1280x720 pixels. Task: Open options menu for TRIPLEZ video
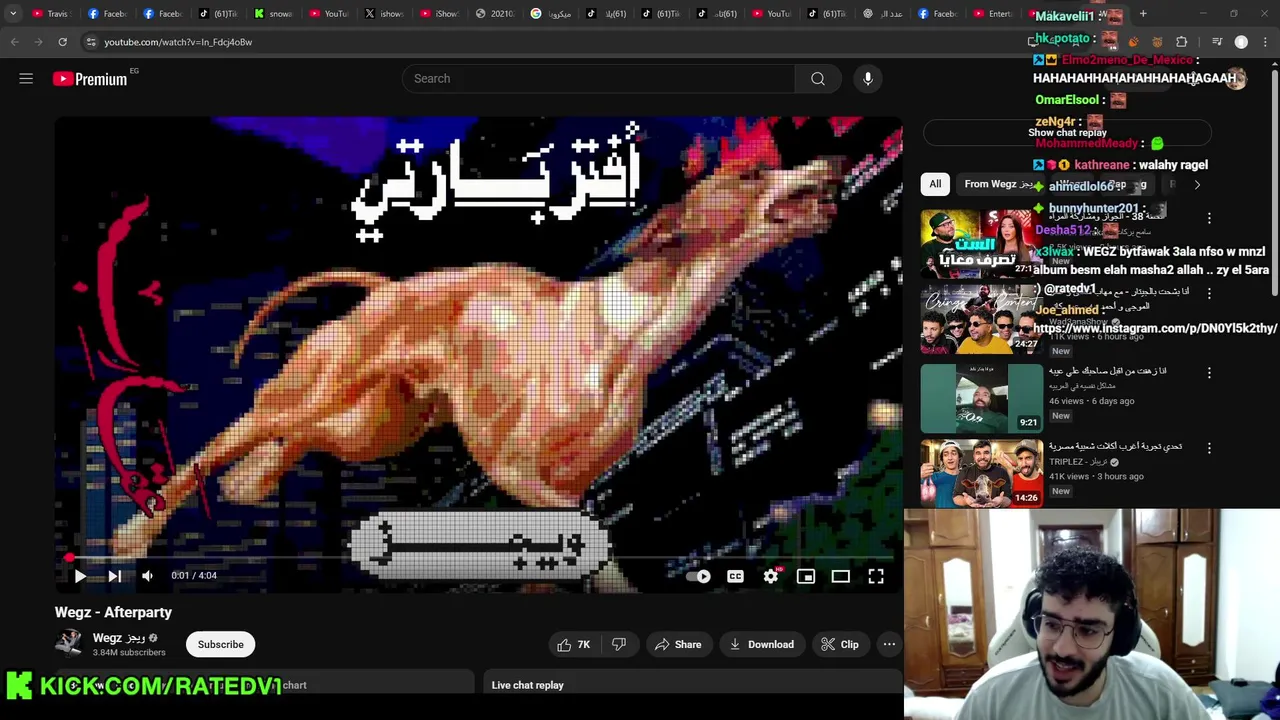[x=1209, y=448]
